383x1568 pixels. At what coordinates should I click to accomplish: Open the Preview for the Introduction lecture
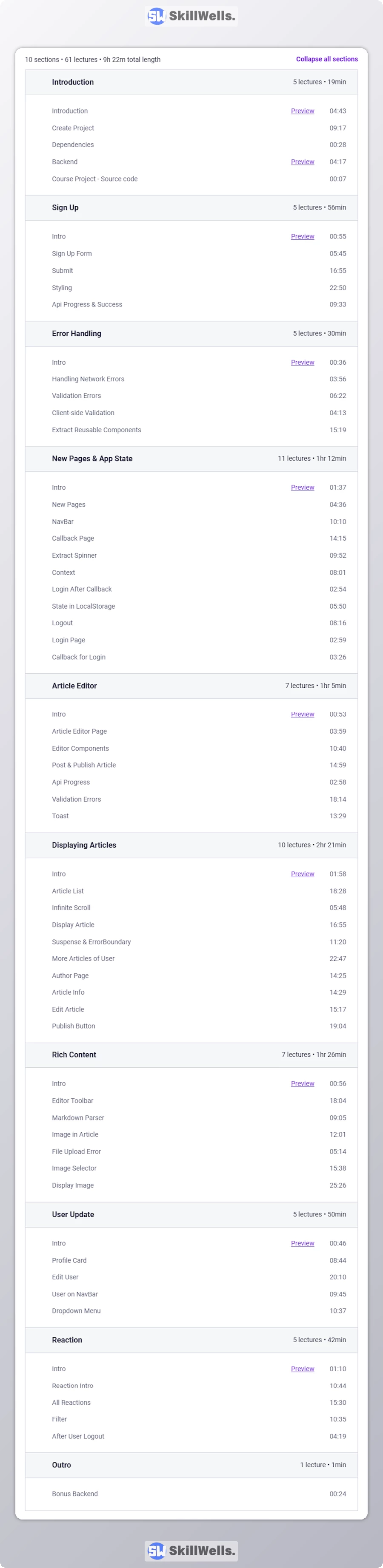click(303, 111)
